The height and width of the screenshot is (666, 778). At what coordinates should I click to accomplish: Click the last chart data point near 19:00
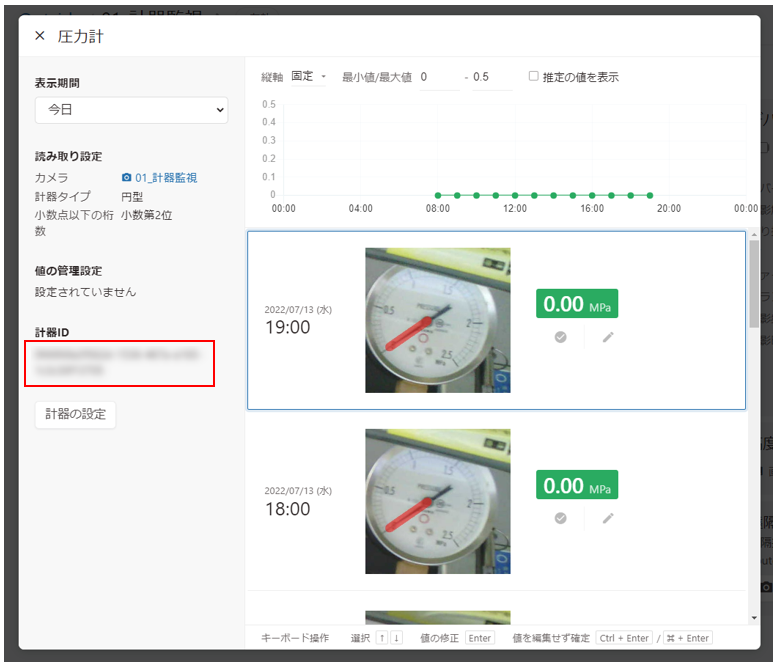(650, 196)
